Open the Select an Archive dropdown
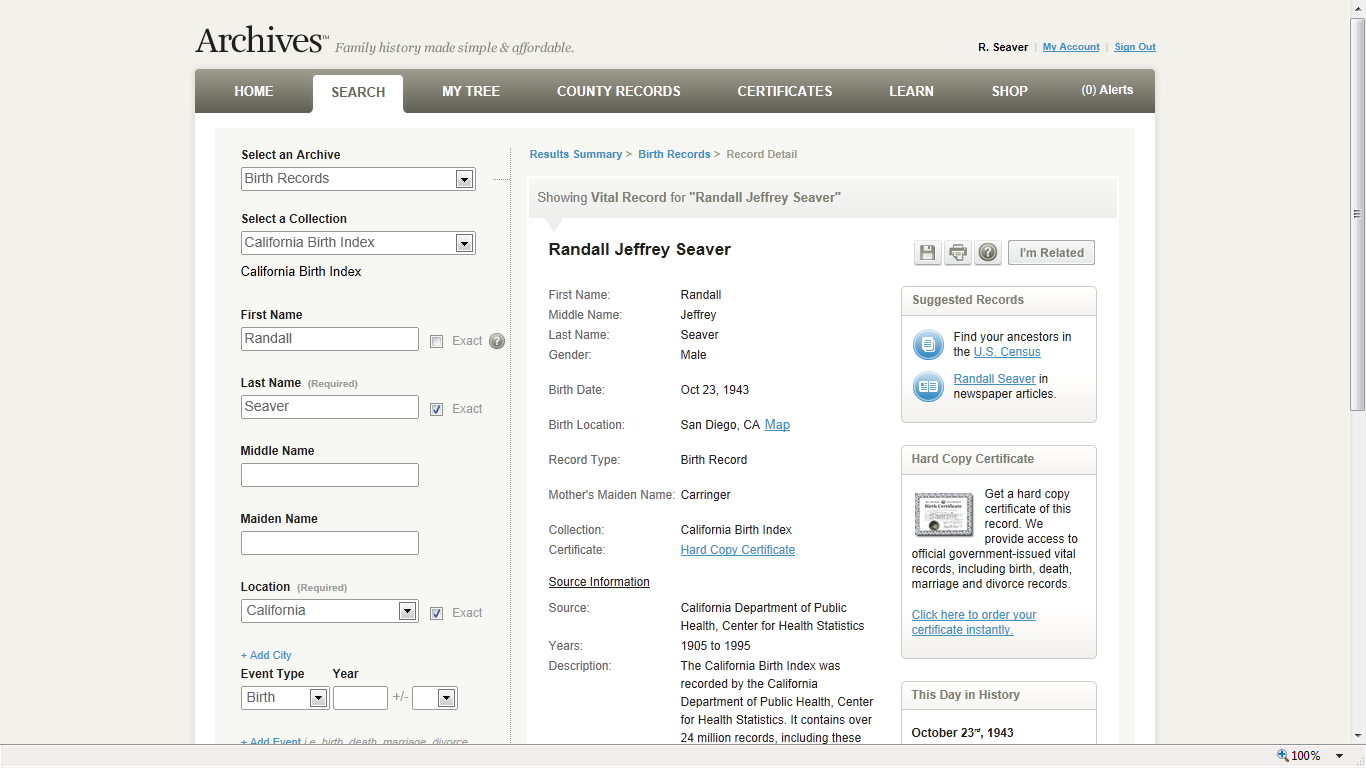The width and height of the screenshot is (1366, 768). (358, 179)
